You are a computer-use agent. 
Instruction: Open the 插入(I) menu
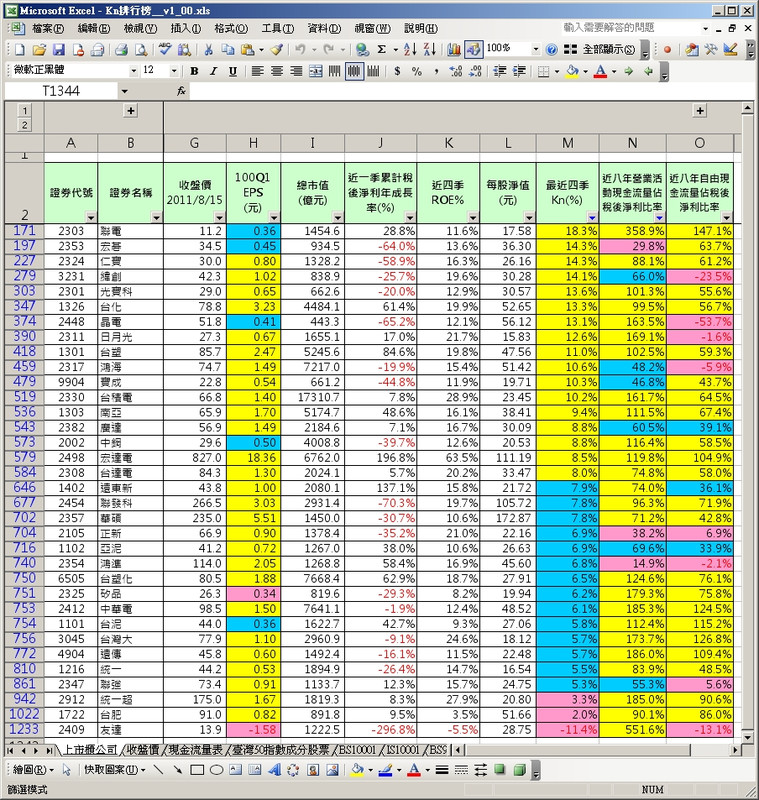coord(186,29)
